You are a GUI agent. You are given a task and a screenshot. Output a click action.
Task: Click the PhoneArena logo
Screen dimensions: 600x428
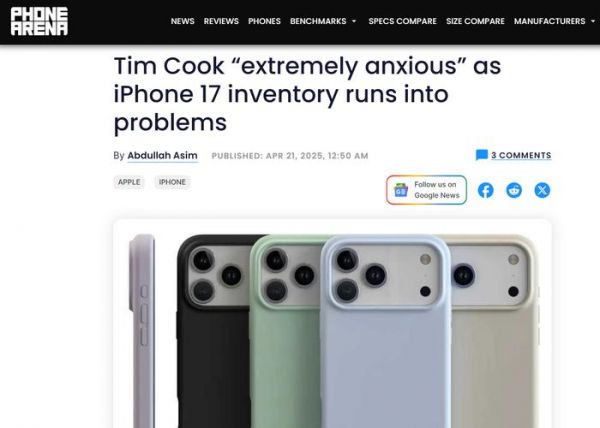click(x=39, y=21)
